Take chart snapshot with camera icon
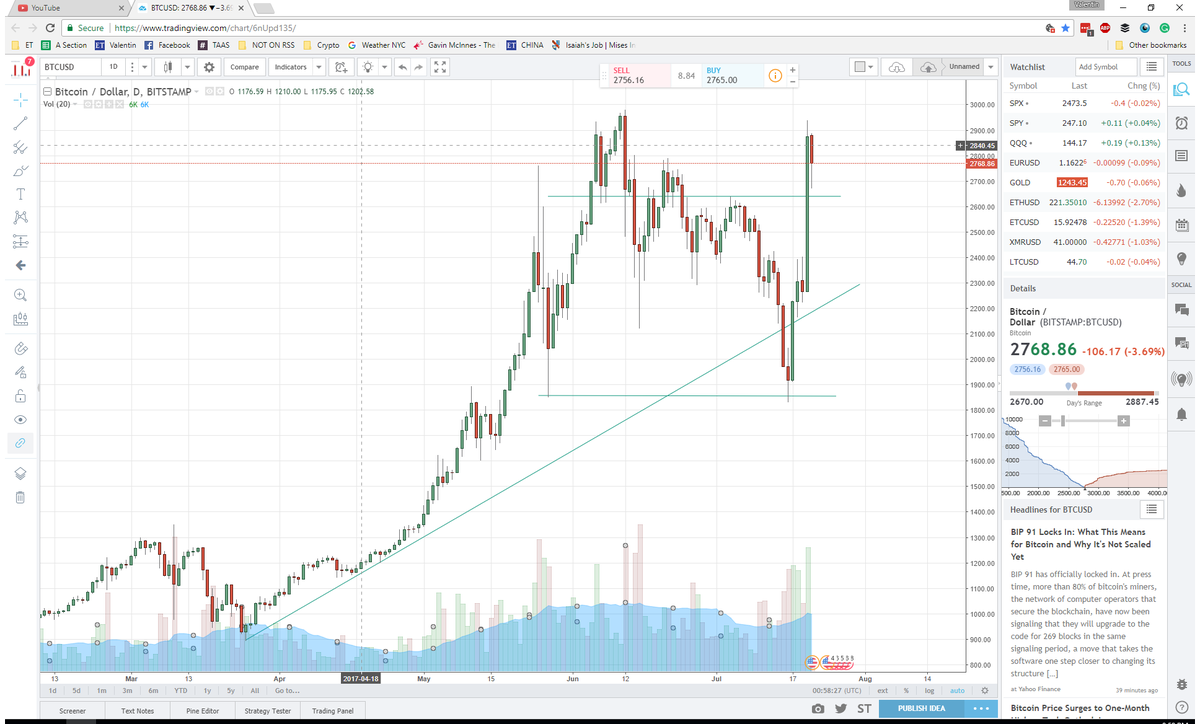The image size is (1200, 724). coord(818,708)
